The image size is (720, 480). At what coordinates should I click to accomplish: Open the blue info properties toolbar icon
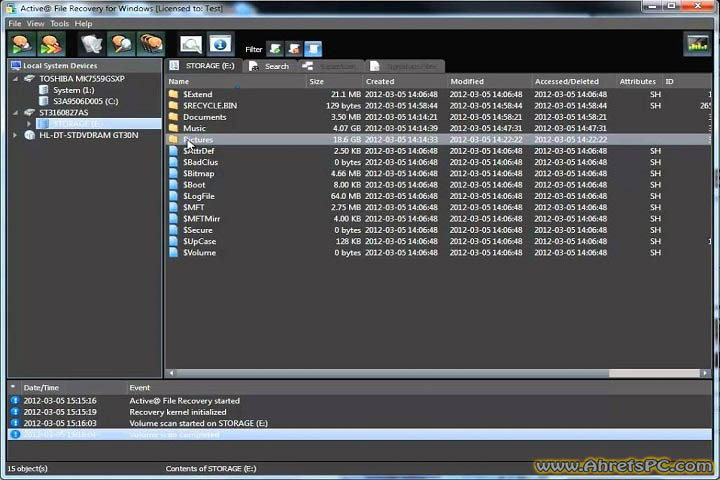pyautogui.click(x=220, y=45)
